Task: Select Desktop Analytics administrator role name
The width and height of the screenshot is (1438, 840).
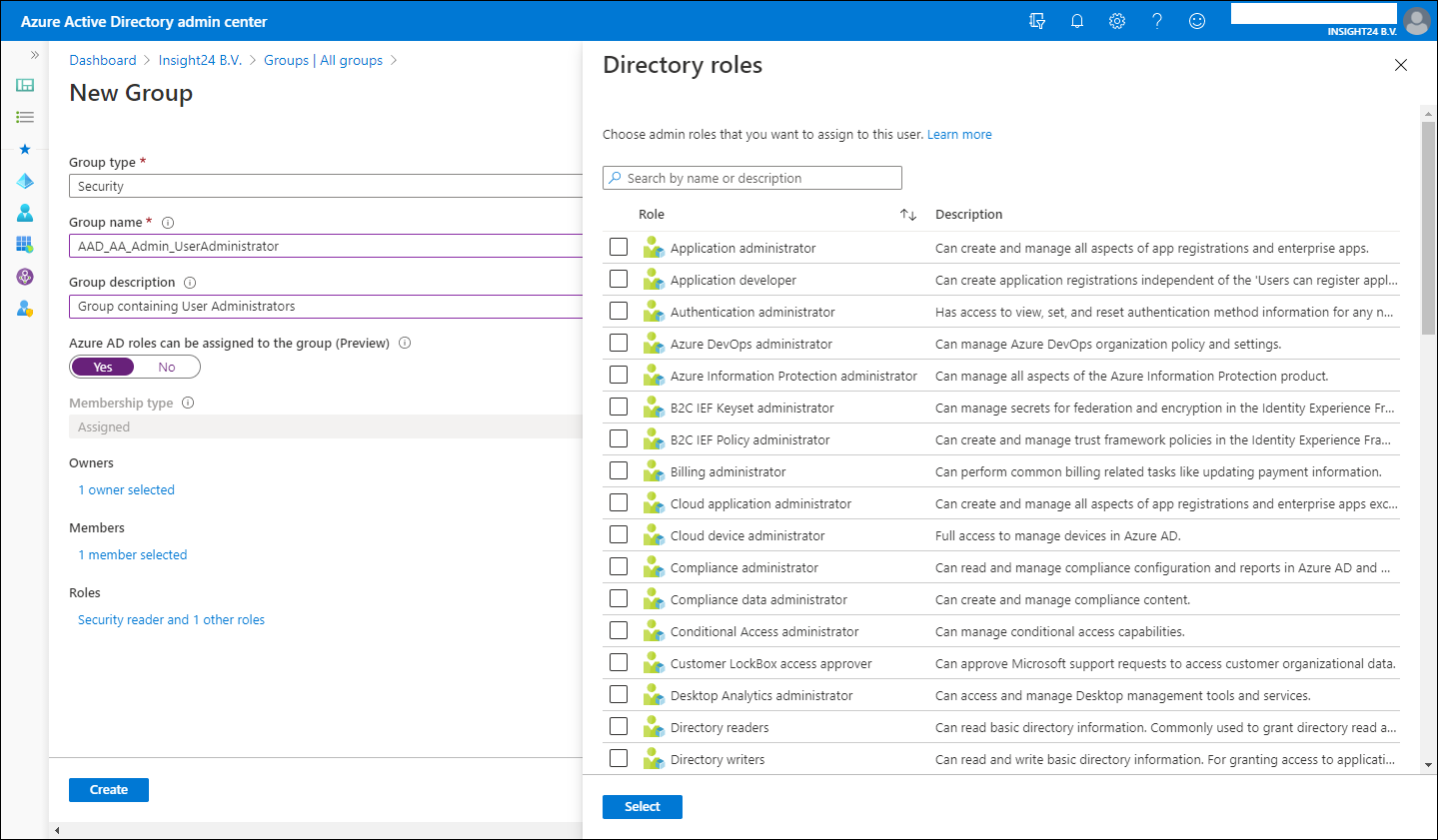Action: coord(761,695)
